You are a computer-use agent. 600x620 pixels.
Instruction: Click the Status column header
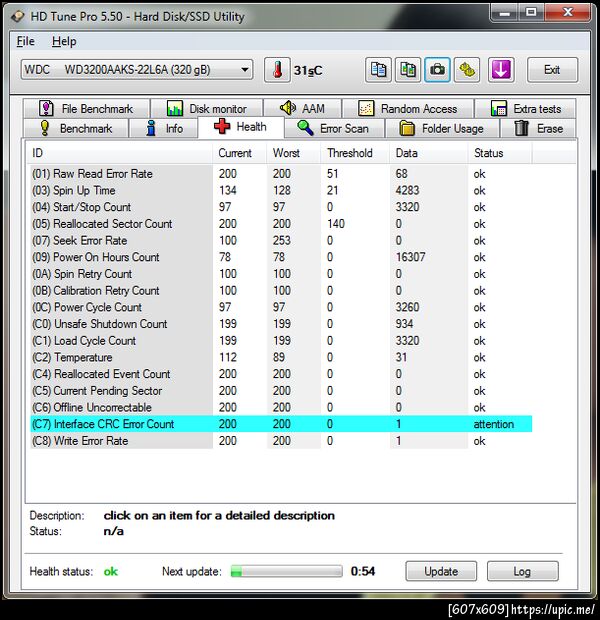500,153
